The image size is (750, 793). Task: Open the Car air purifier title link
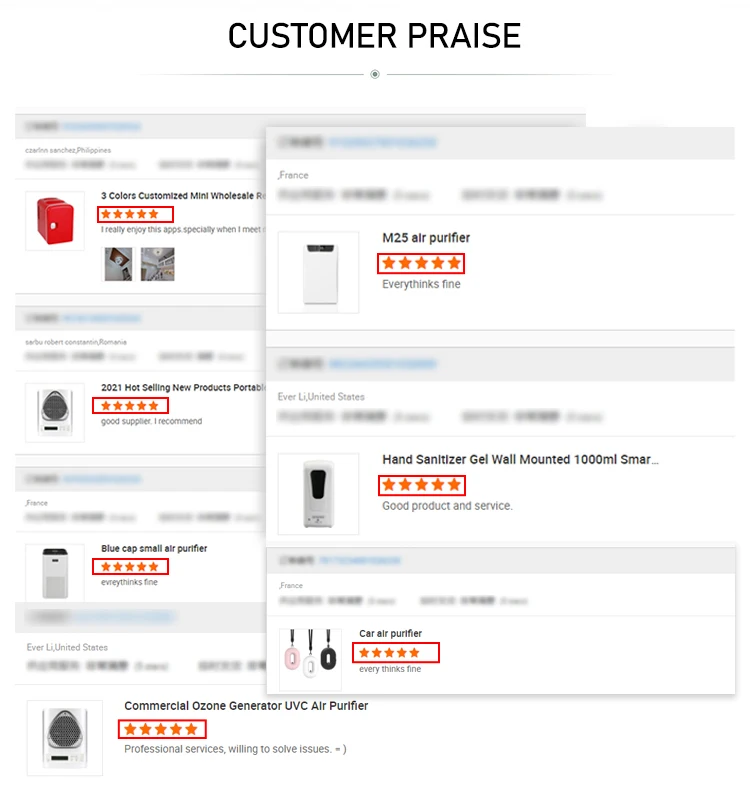click(390, 634)
